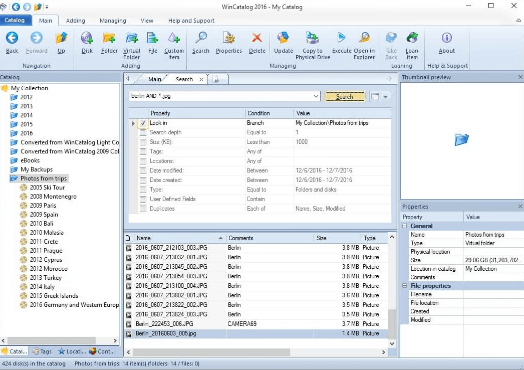This screenshot has height=370, width=524.
Task: Go Back in navigation ribbon
Action: tap(12, 42)
